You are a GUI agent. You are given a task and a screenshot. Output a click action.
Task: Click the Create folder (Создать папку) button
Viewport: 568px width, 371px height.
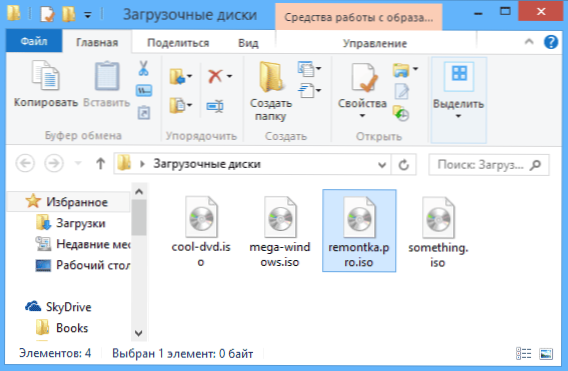click(x=271, y=91)
